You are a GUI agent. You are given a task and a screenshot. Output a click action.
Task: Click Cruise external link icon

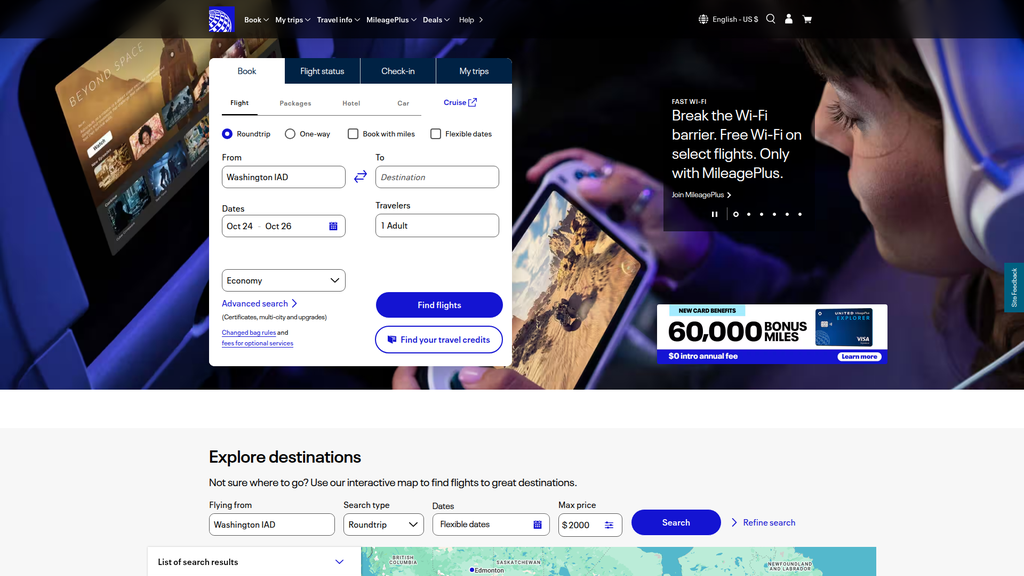[x=473, y=103]
